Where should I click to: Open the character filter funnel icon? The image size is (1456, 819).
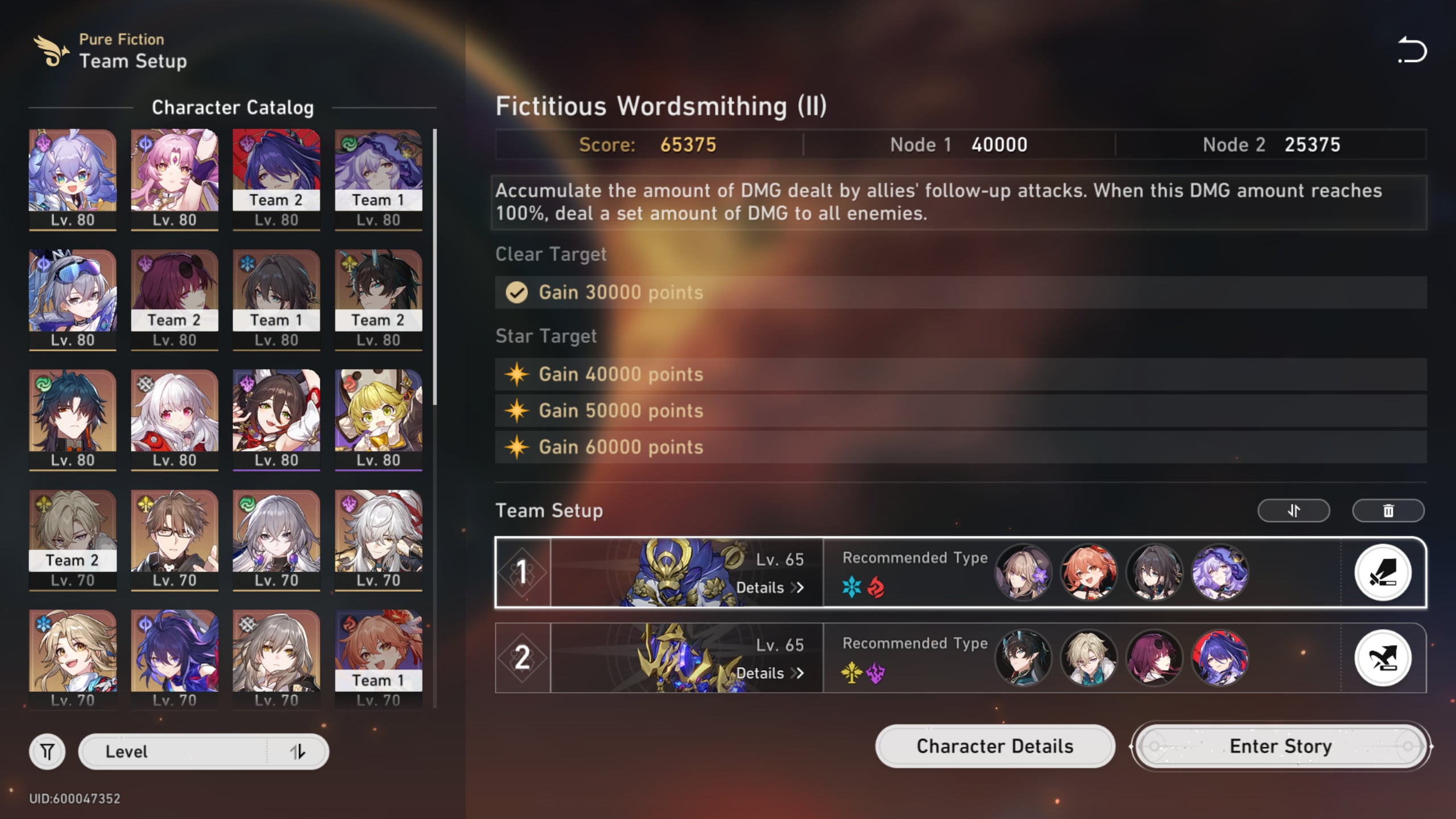(x=47, y=751)
